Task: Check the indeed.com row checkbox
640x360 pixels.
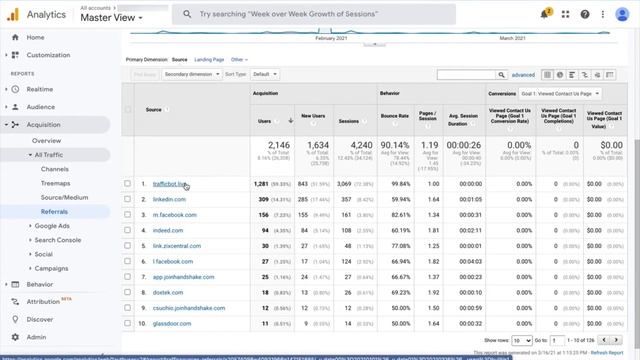Action: (x=128, y=230)
